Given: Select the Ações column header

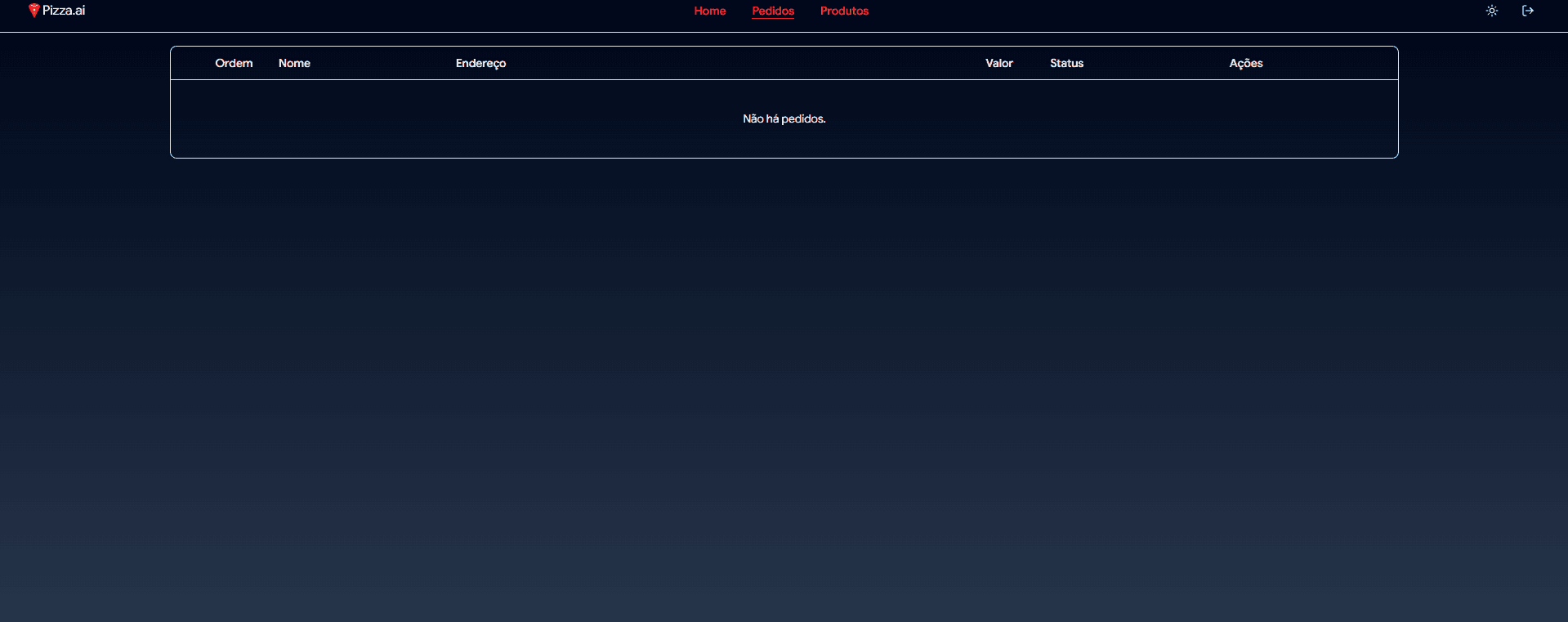Looking at the screenshot, I should point(1245,63).
